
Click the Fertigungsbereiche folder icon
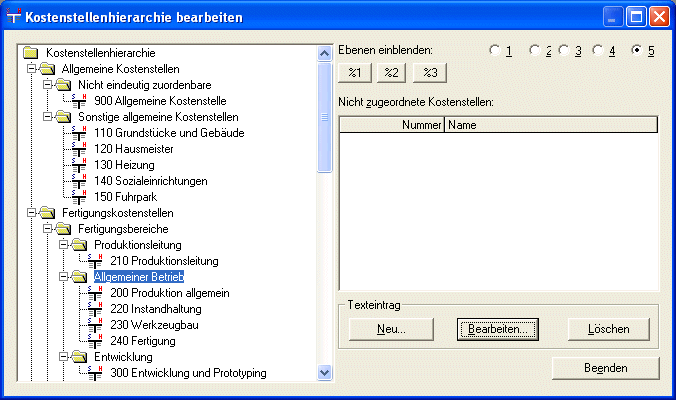(63, 228)
